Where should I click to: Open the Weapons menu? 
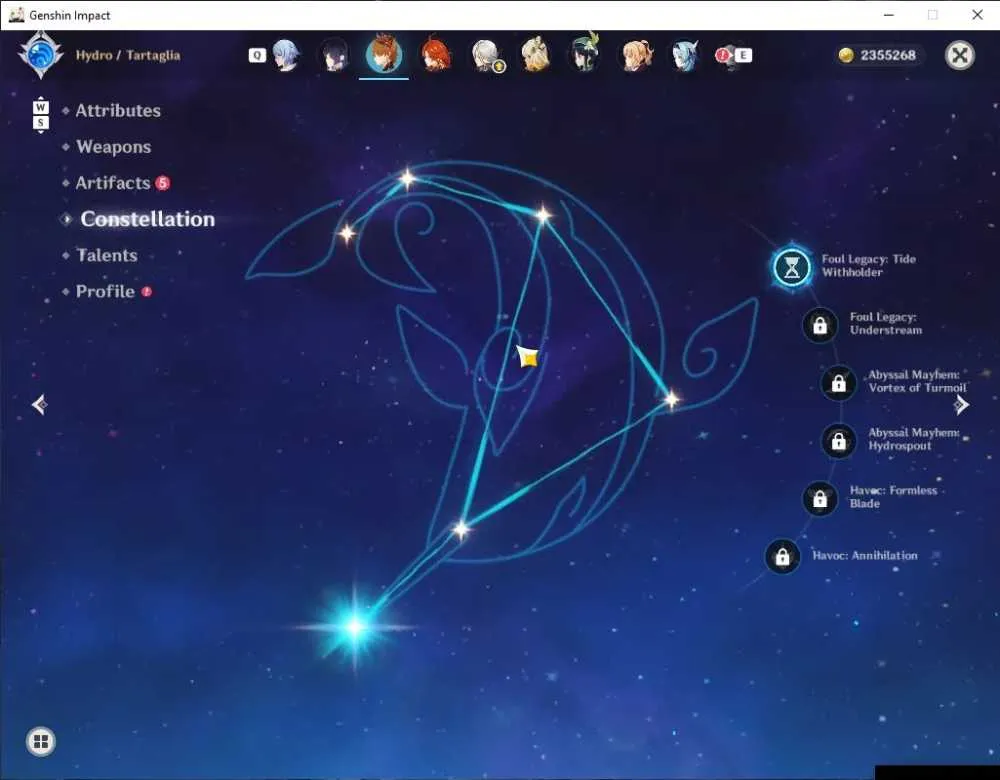click(114, 147)
